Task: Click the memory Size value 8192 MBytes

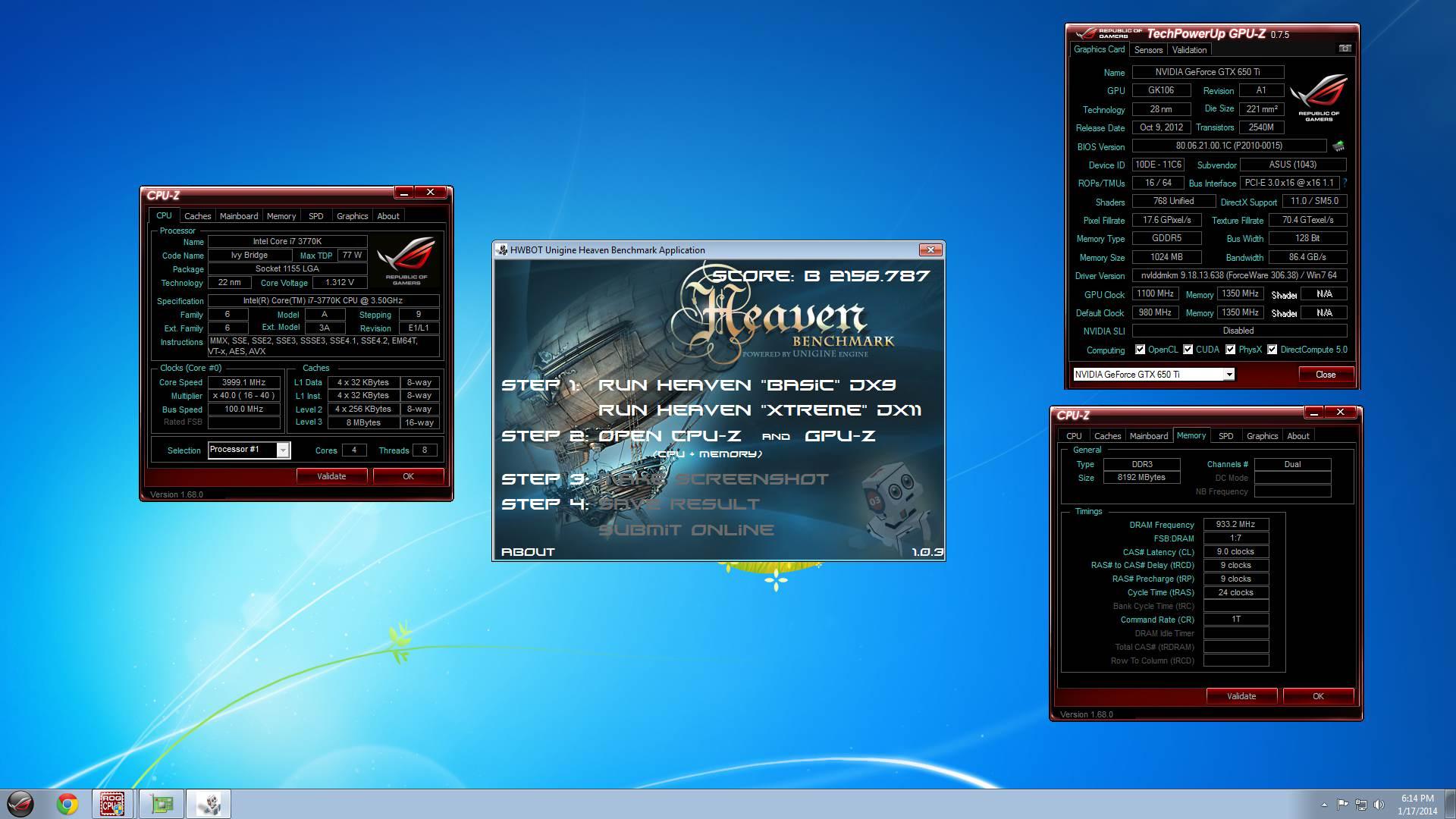Action: [1141, 477]
